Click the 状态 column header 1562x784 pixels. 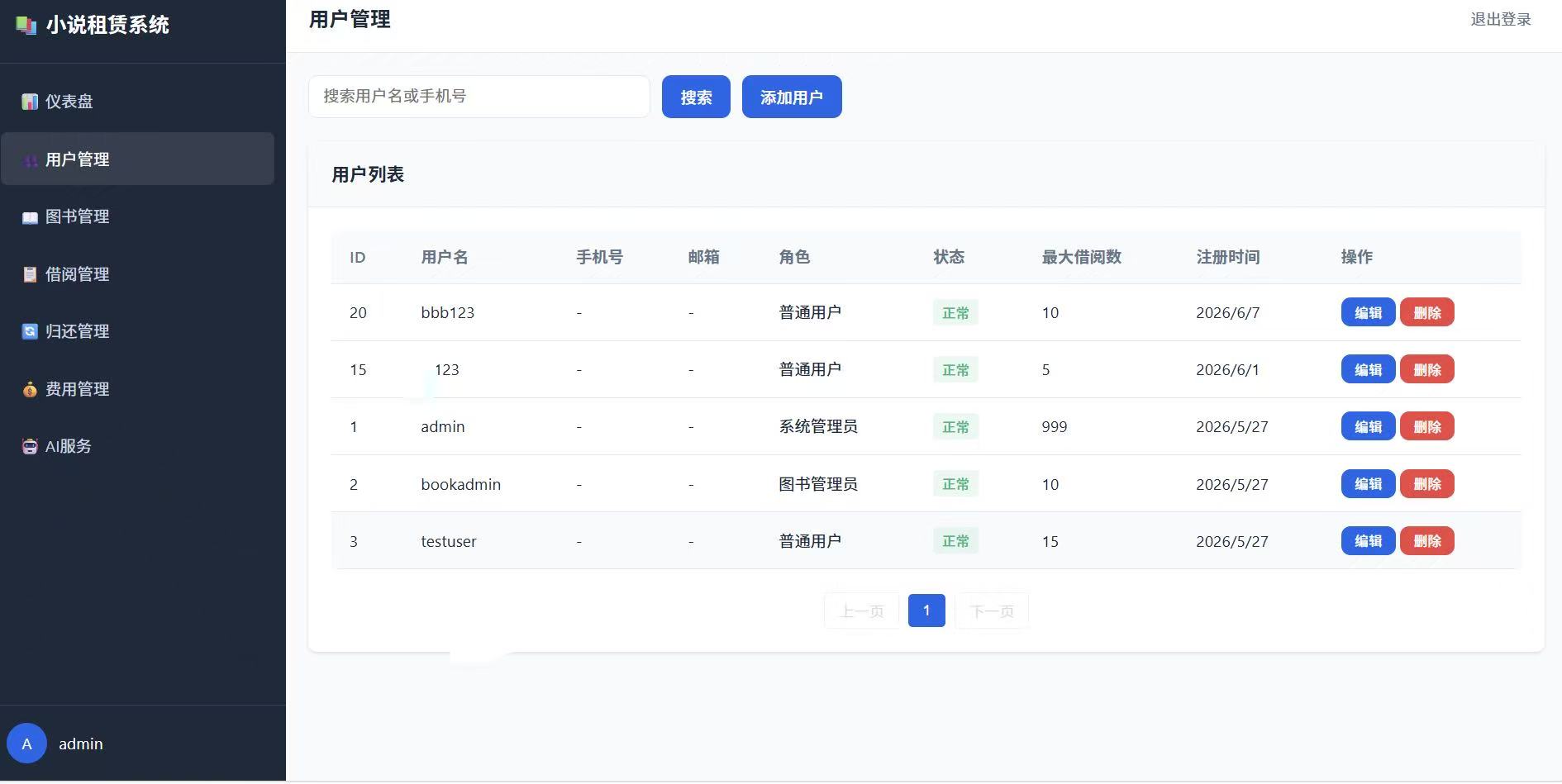point(949,257)
